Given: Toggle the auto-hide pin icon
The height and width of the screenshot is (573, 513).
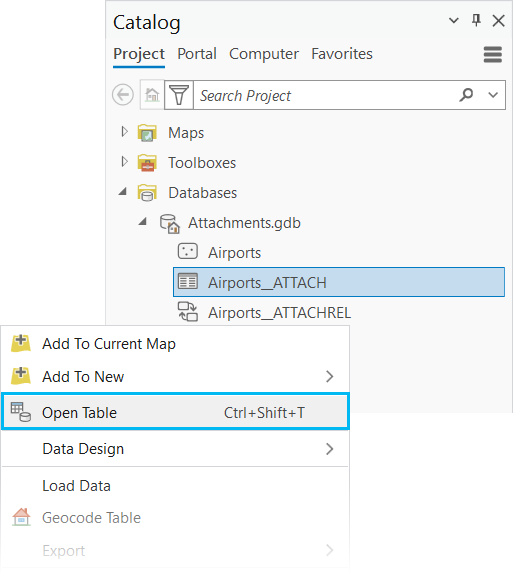Looking at the screenshot, I should [x=476, y=20].
